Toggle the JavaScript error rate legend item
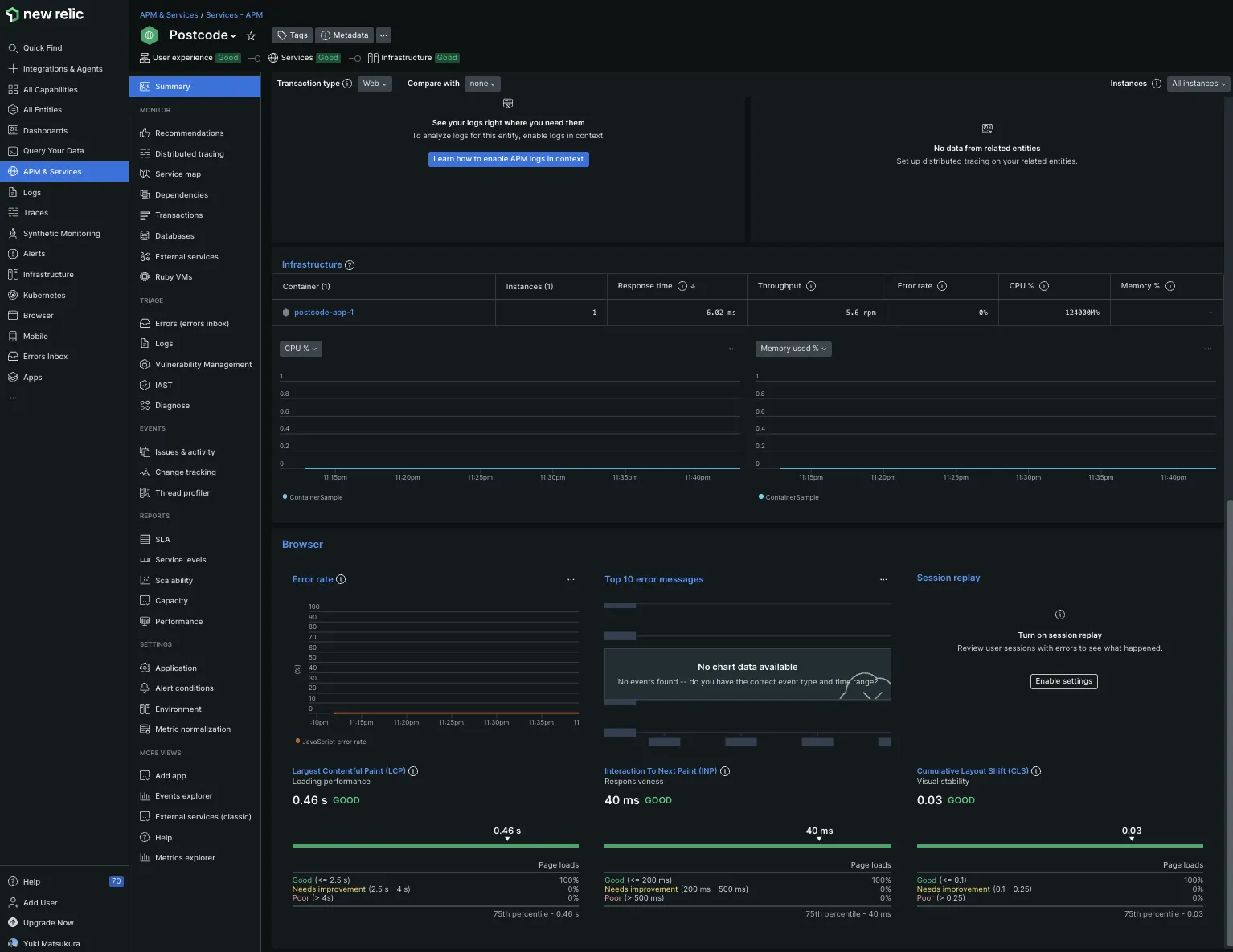The width and height of the screenshot is (1233, 952). click(330, 742)
